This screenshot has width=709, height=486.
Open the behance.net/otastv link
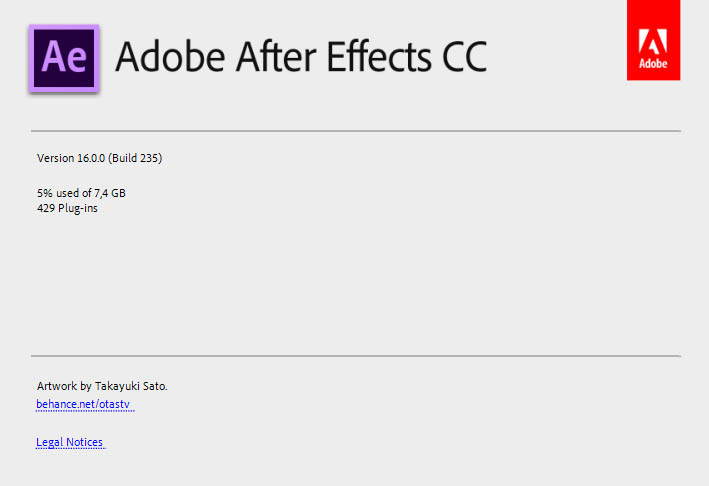pos(84,405)
